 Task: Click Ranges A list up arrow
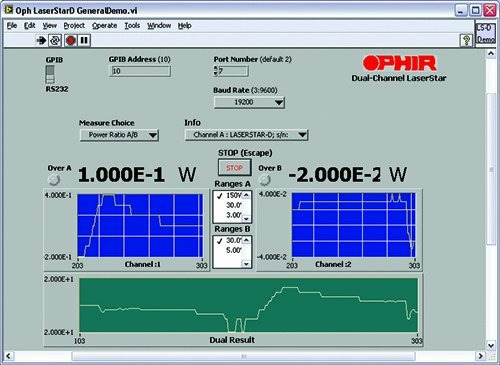246,195
